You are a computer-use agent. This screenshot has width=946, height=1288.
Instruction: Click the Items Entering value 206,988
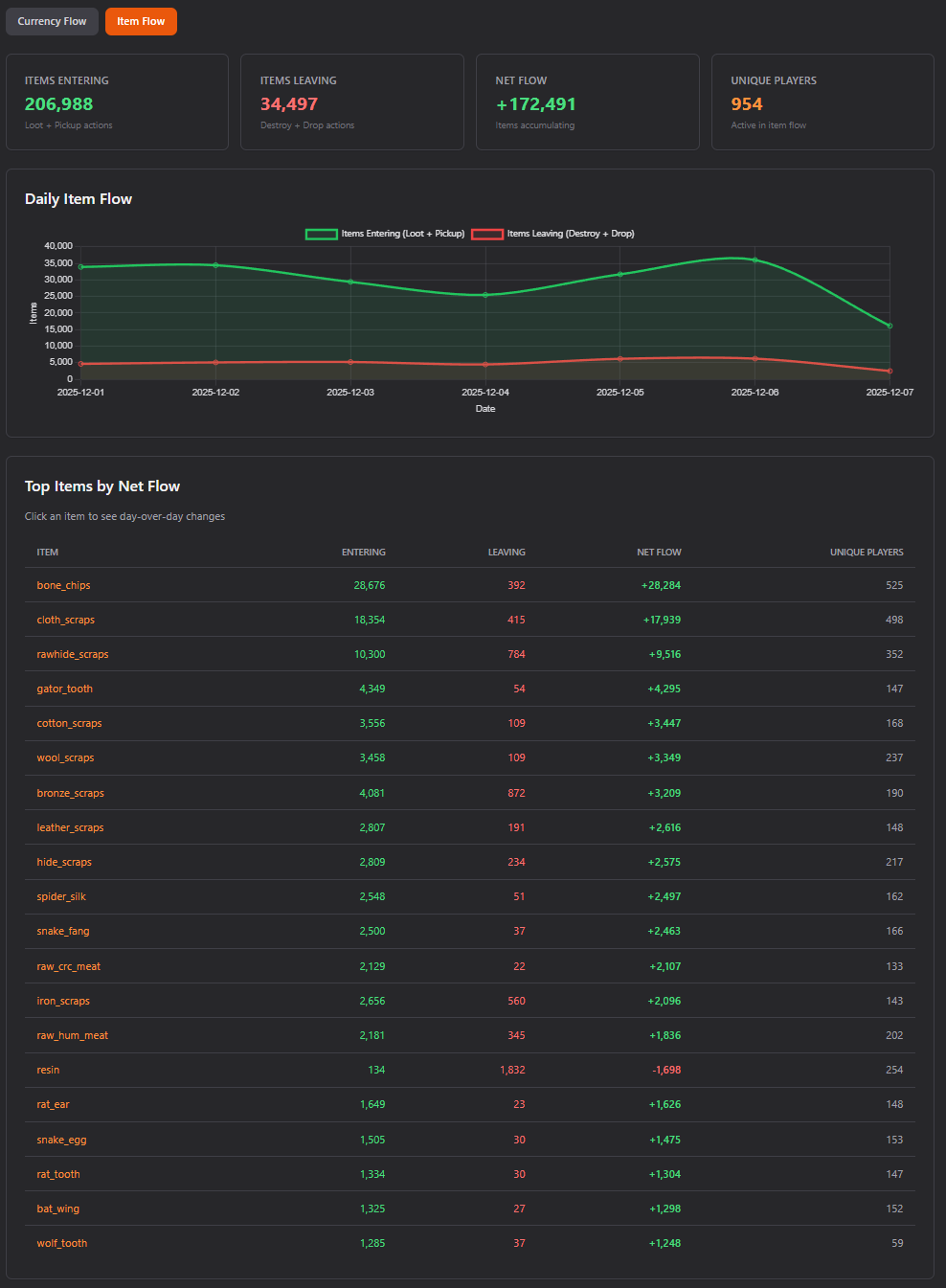pyautogui.click(x=58, y=104)
